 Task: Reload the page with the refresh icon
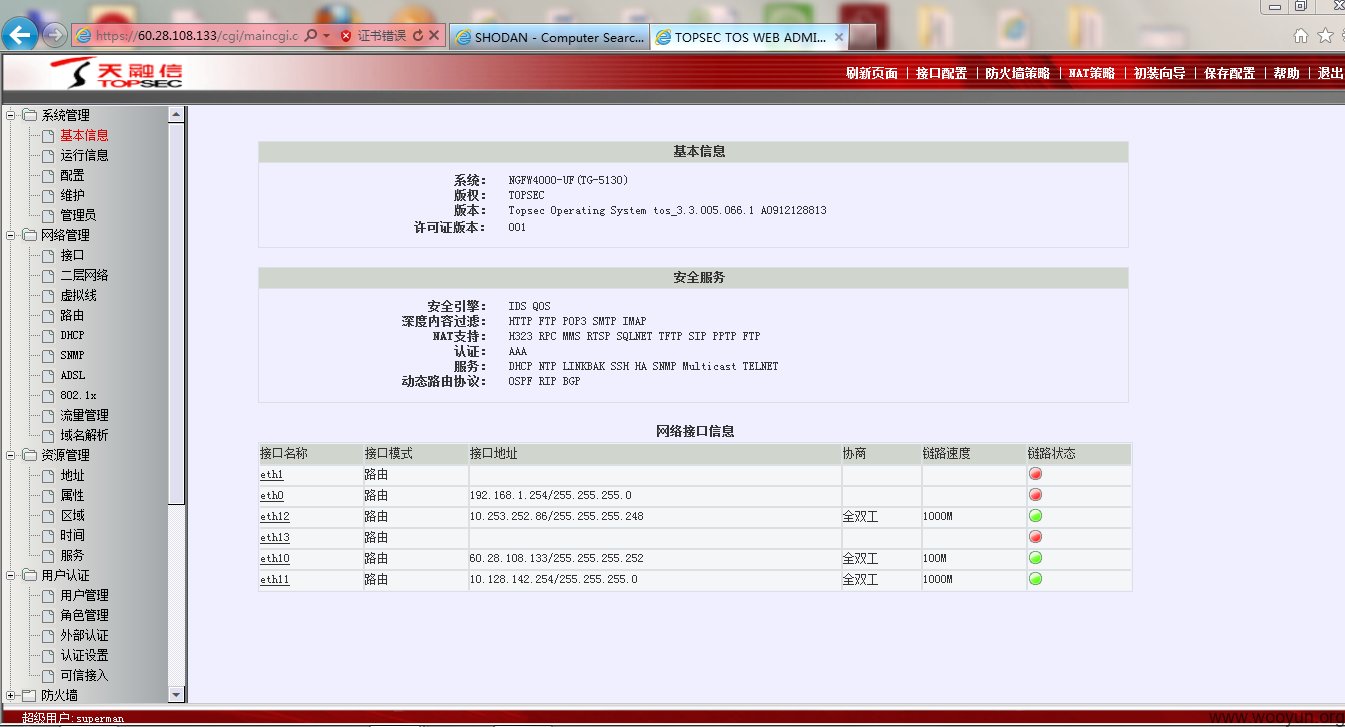[x=418, y=35]
